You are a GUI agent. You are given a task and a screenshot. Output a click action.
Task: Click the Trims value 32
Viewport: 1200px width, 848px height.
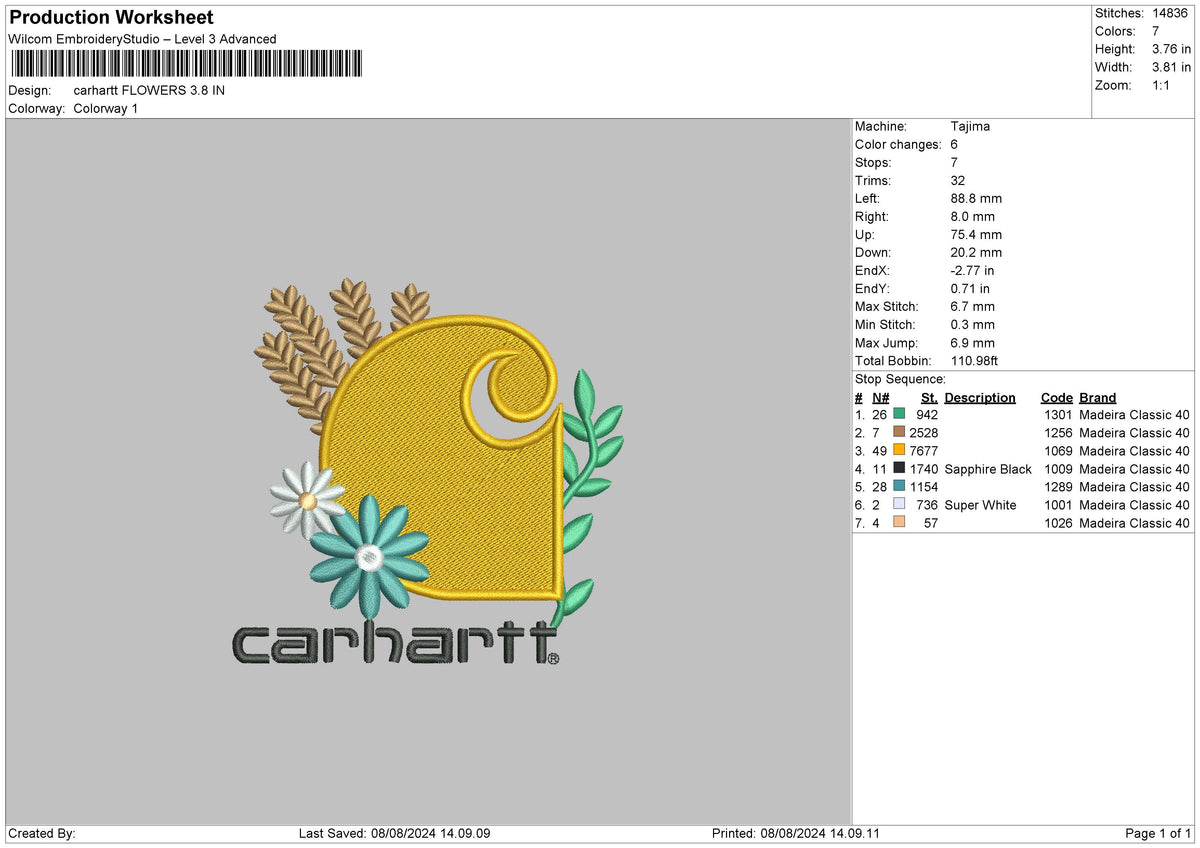pos(958,181)
